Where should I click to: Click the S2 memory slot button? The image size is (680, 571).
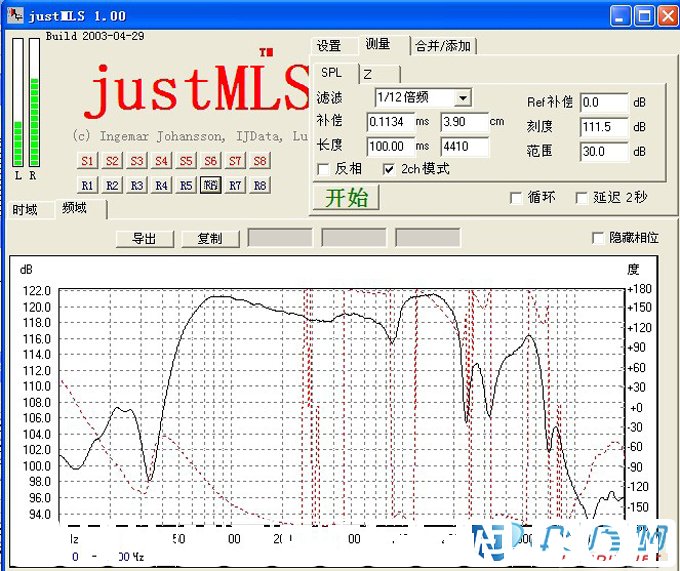click(x=112, y=161)
